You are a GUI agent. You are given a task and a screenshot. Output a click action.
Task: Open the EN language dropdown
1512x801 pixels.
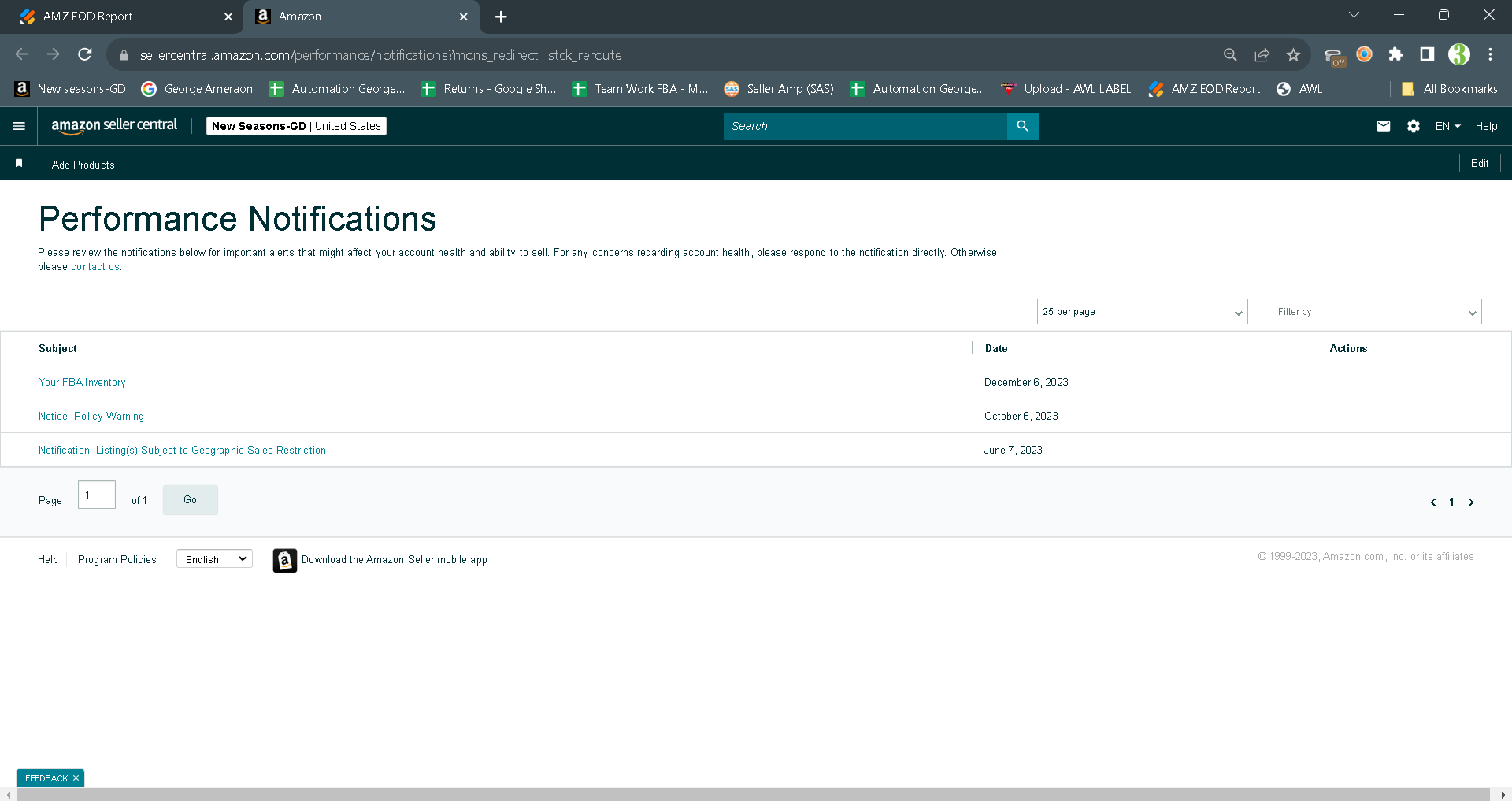click(1447, 126)
